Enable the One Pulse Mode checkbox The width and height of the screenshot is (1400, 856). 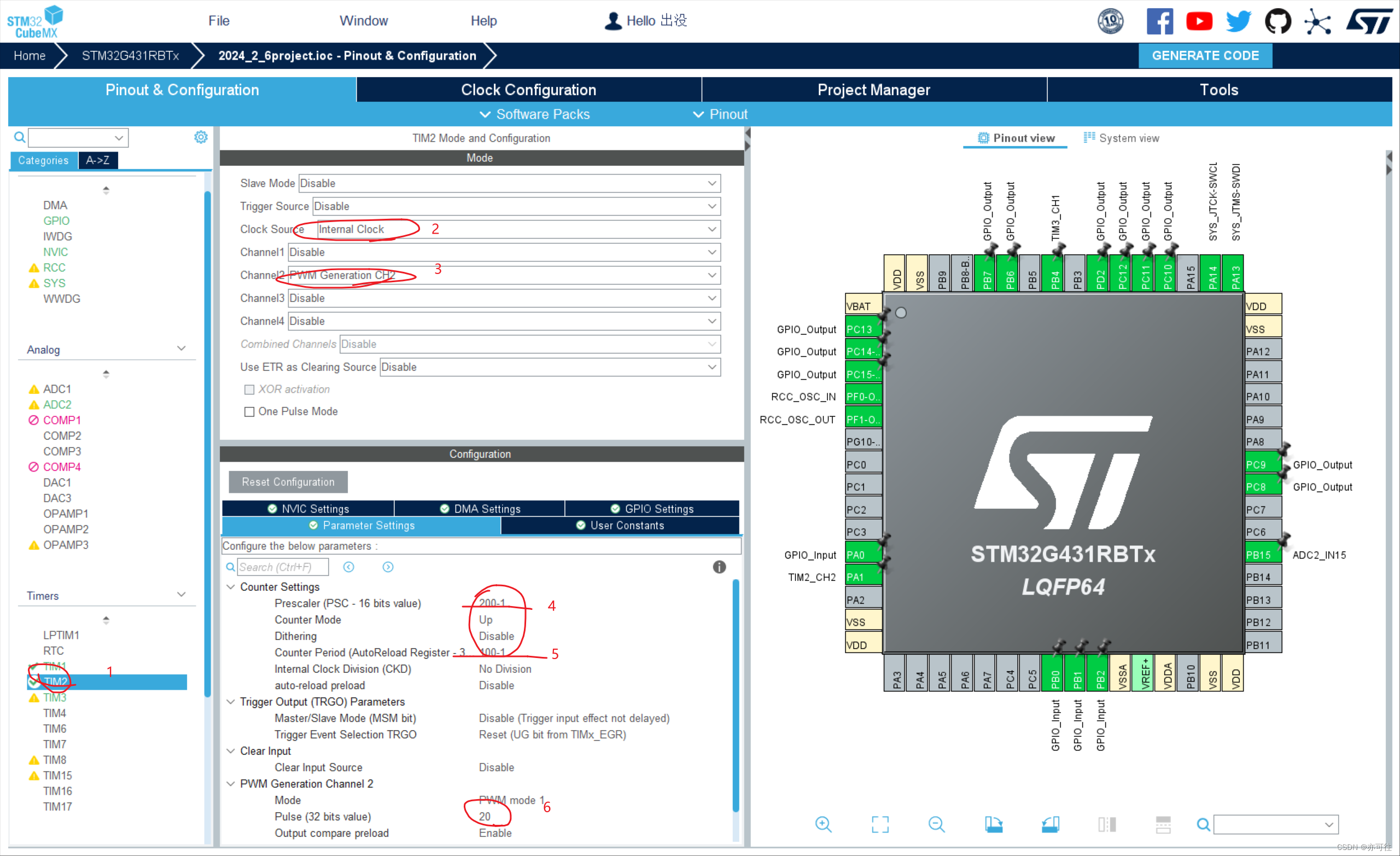coord(249,411)
